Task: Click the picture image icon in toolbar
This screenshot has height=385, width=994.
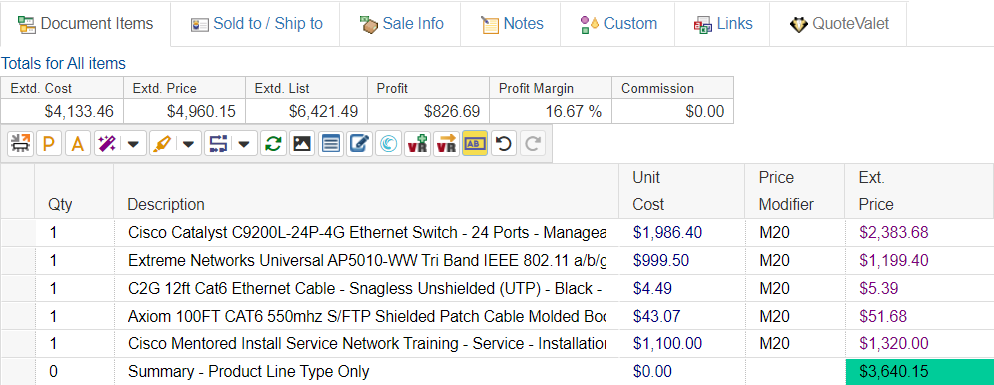Action: (302, 144)
